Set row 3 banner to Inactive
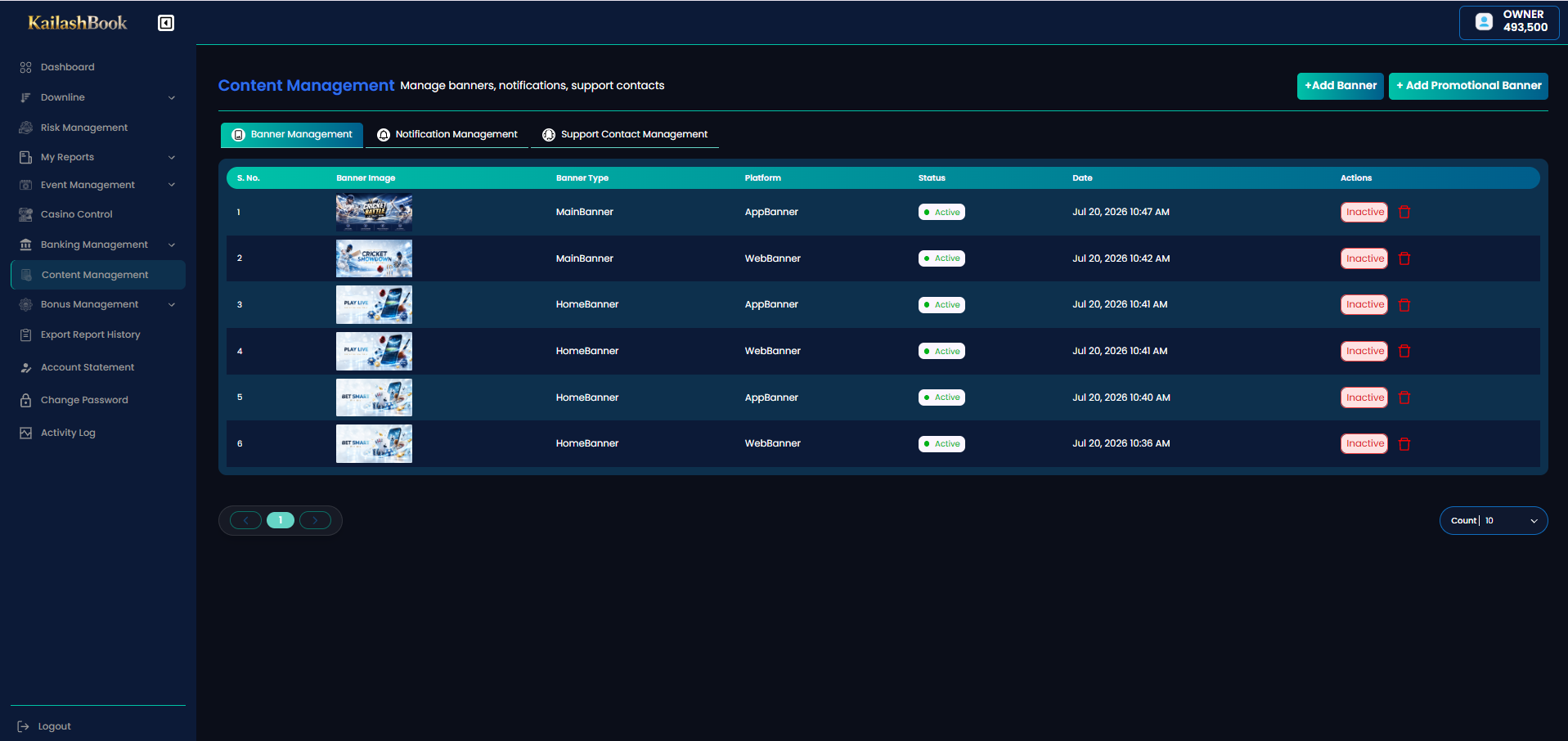This screenshot has width=1568, height=741. click(x=1364, y=304)
